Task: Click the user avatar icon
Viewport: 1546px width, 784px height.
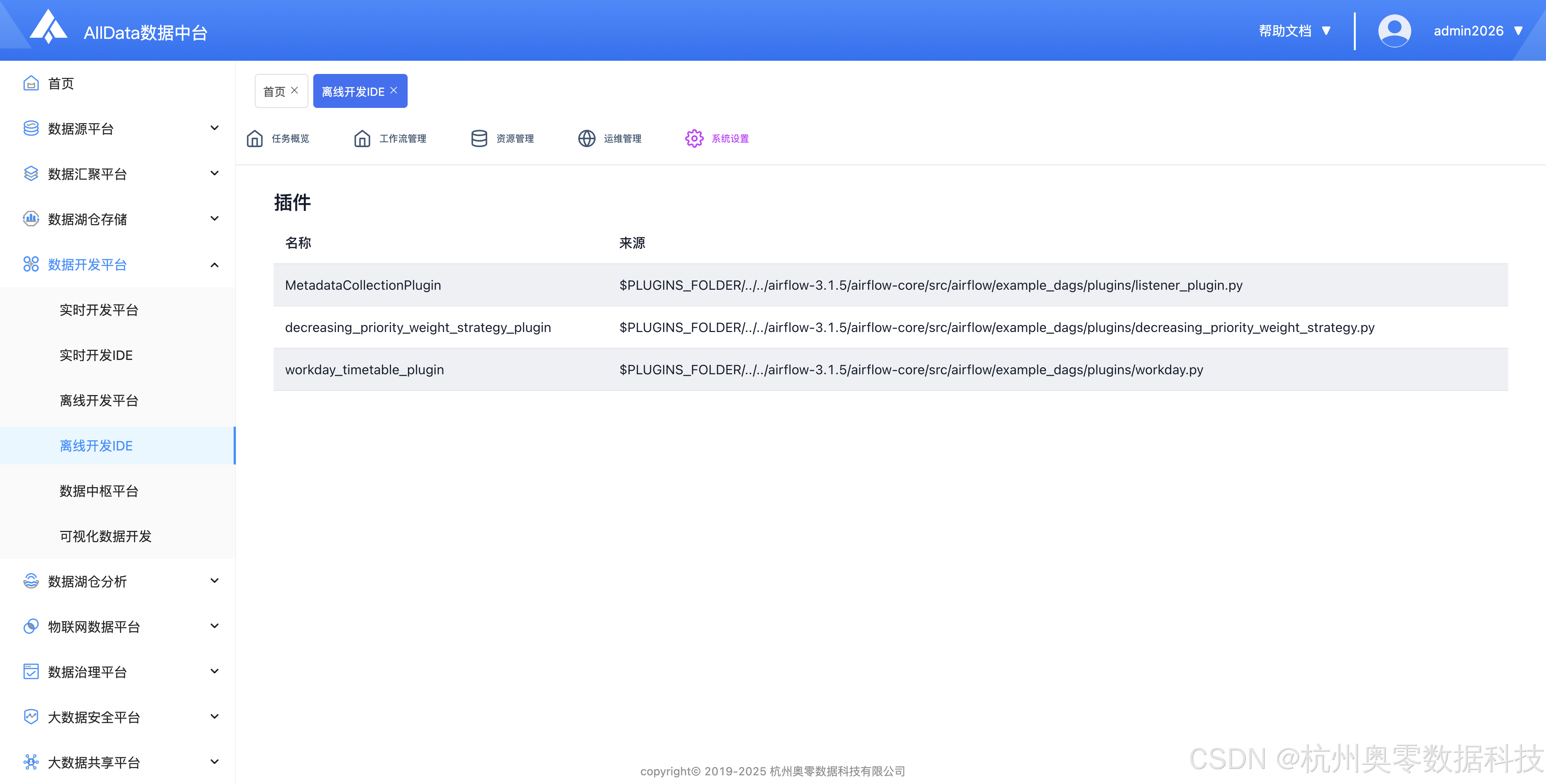Action: (x=1394, y=31)
